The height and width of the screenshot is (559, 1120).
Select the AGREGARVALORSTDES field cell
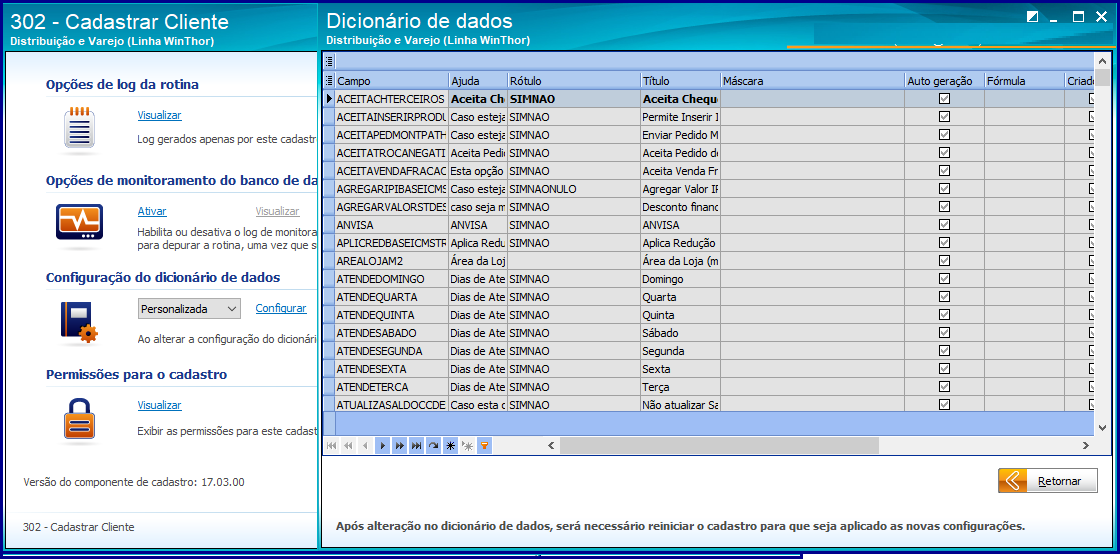(391, 207)
